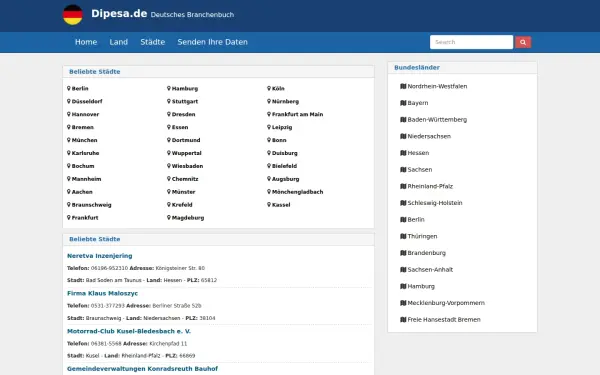The width and height of the screenshot is (600, 375).
Task: Open the Home menu item
Action: coord(86,42)
